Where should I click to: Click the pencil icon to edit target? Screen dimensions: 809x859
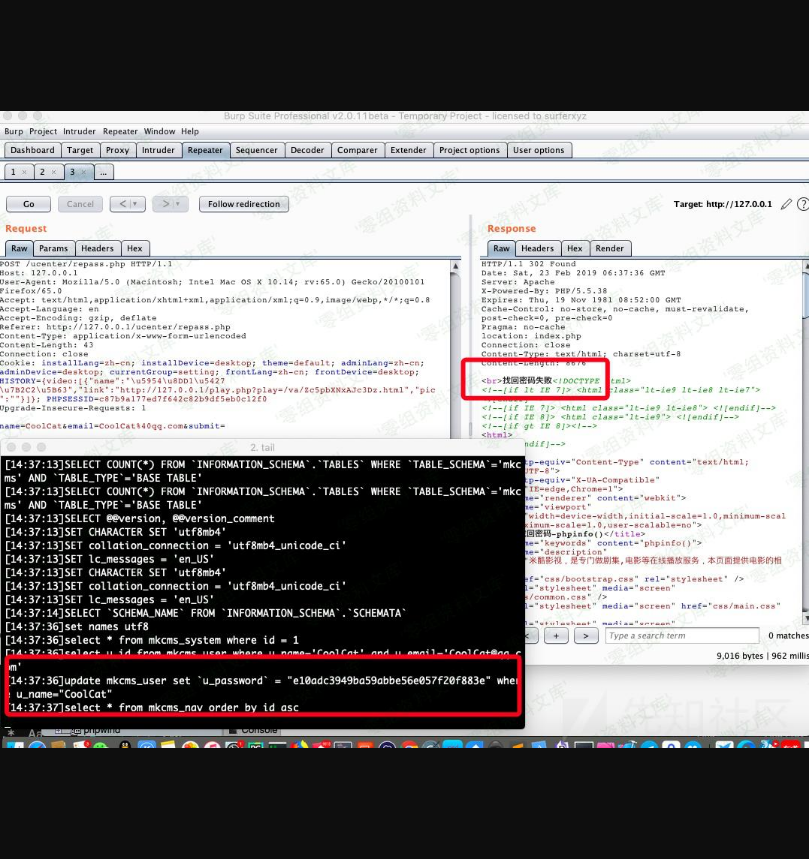pyautogui.click(x=787, y=204)
